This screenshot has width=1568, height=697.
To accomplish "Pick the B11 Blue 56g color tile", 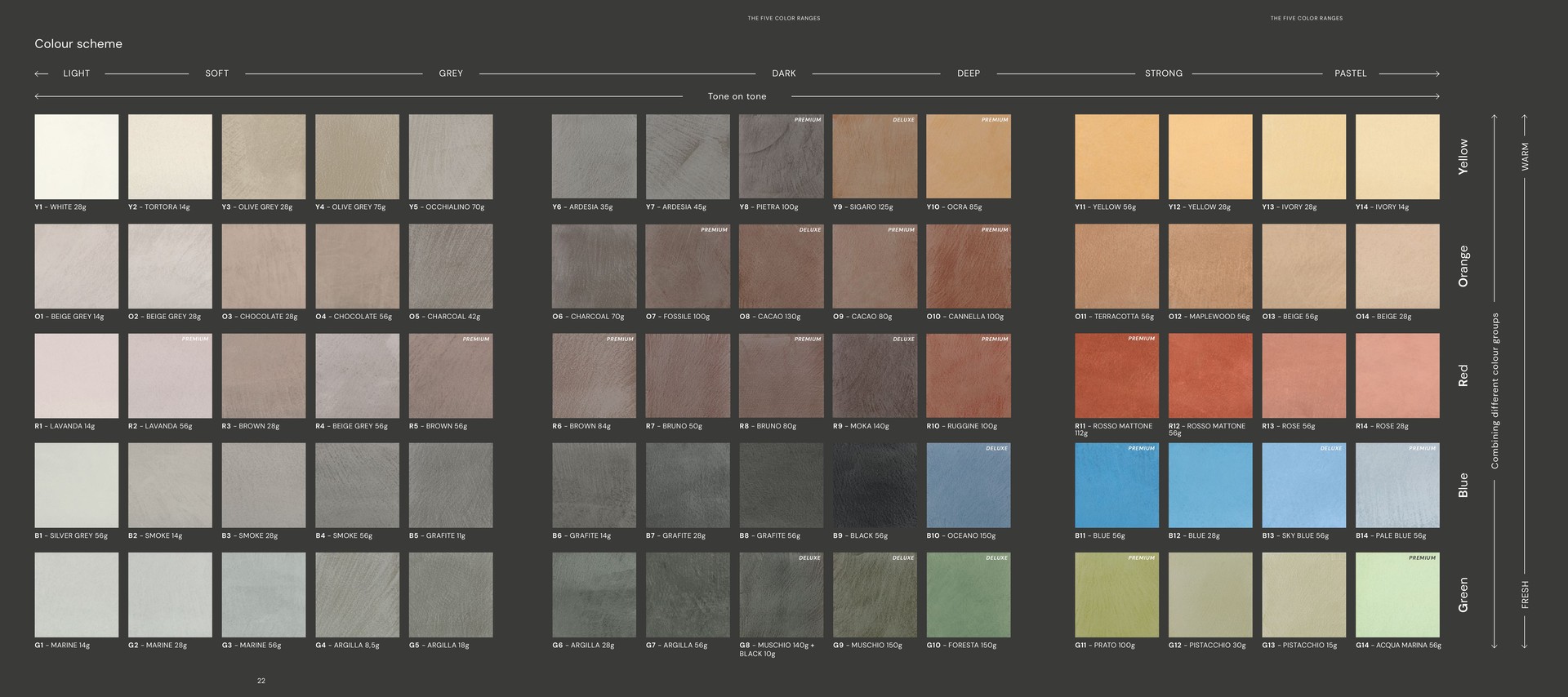I will [x=1116, y=486].
